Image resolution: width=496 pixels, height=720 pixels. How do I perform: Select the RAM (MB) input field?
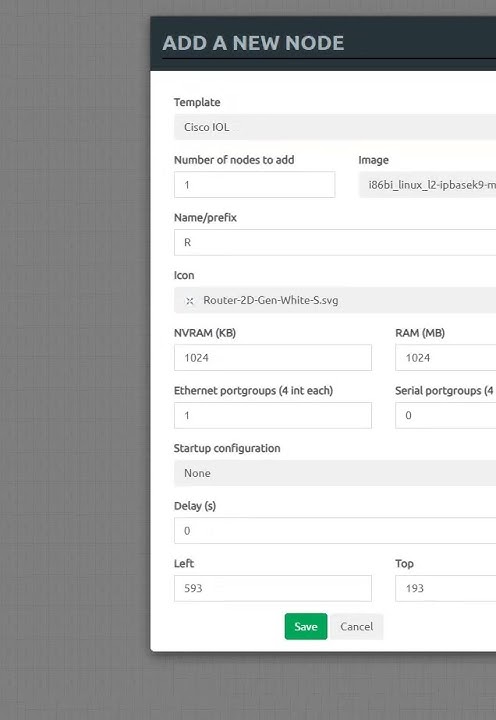coord(445,358)
